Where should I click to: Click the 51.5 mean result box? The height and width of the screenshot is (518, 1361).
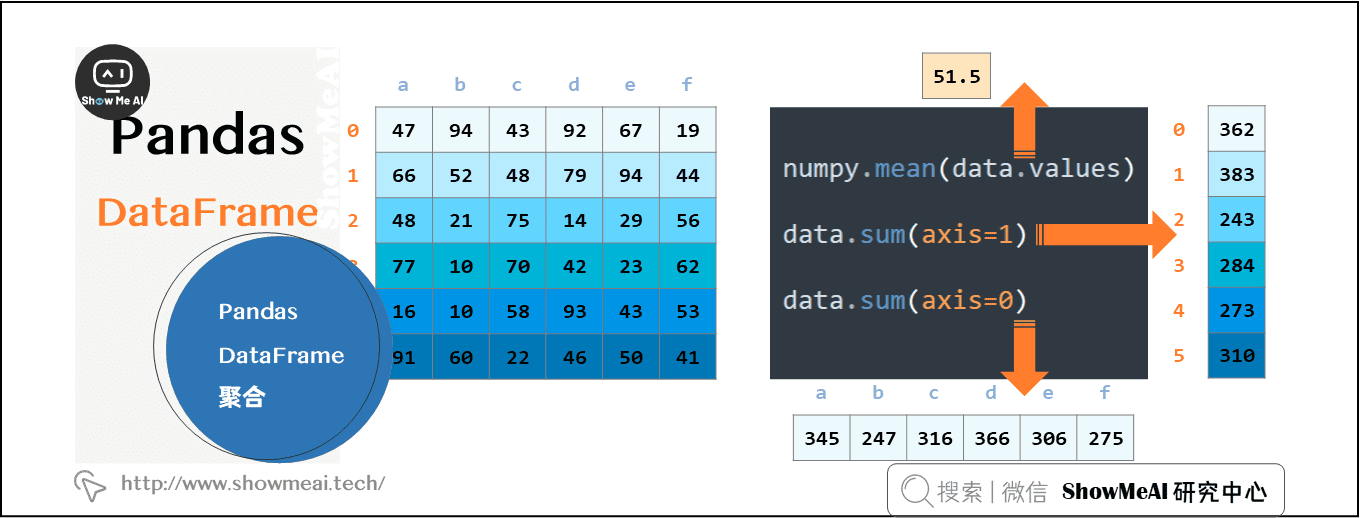[956, 76]
